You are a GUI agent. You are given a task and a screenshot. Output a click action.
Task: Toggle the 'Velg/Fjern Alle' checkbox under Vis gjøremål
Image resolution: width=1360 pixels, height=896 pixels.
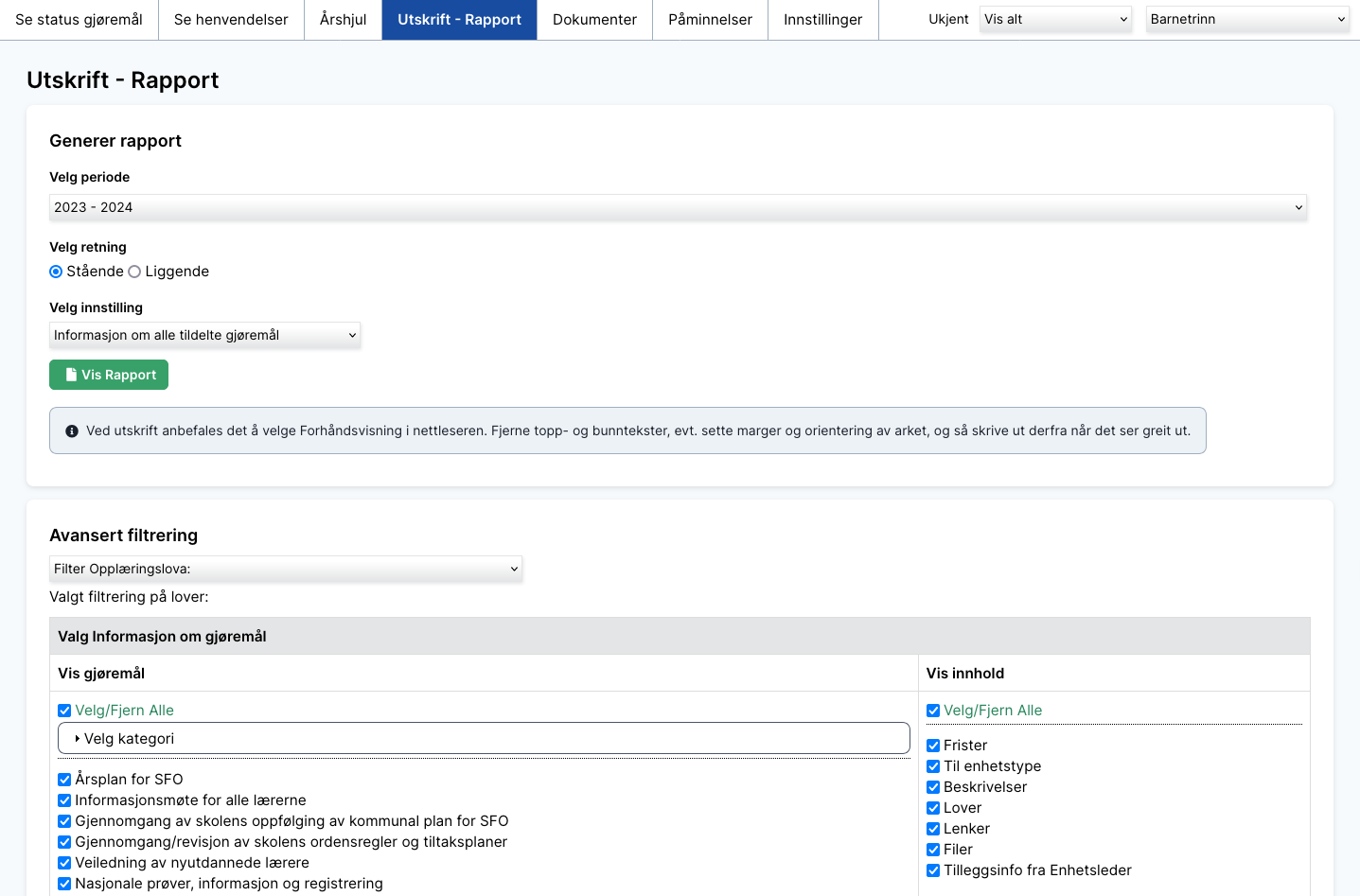[64, 711]
